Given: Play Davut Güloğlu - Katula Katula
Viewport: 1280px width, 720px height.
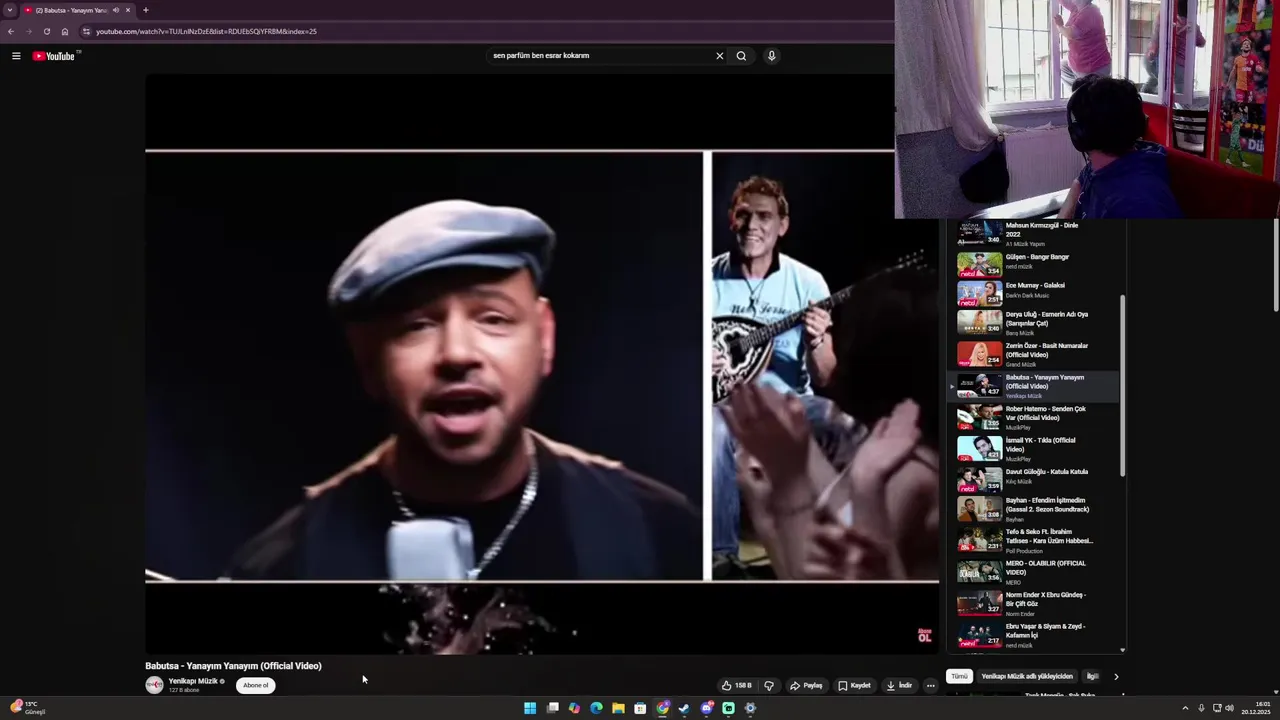Looking at the screenshot, I should point(1033,479).
